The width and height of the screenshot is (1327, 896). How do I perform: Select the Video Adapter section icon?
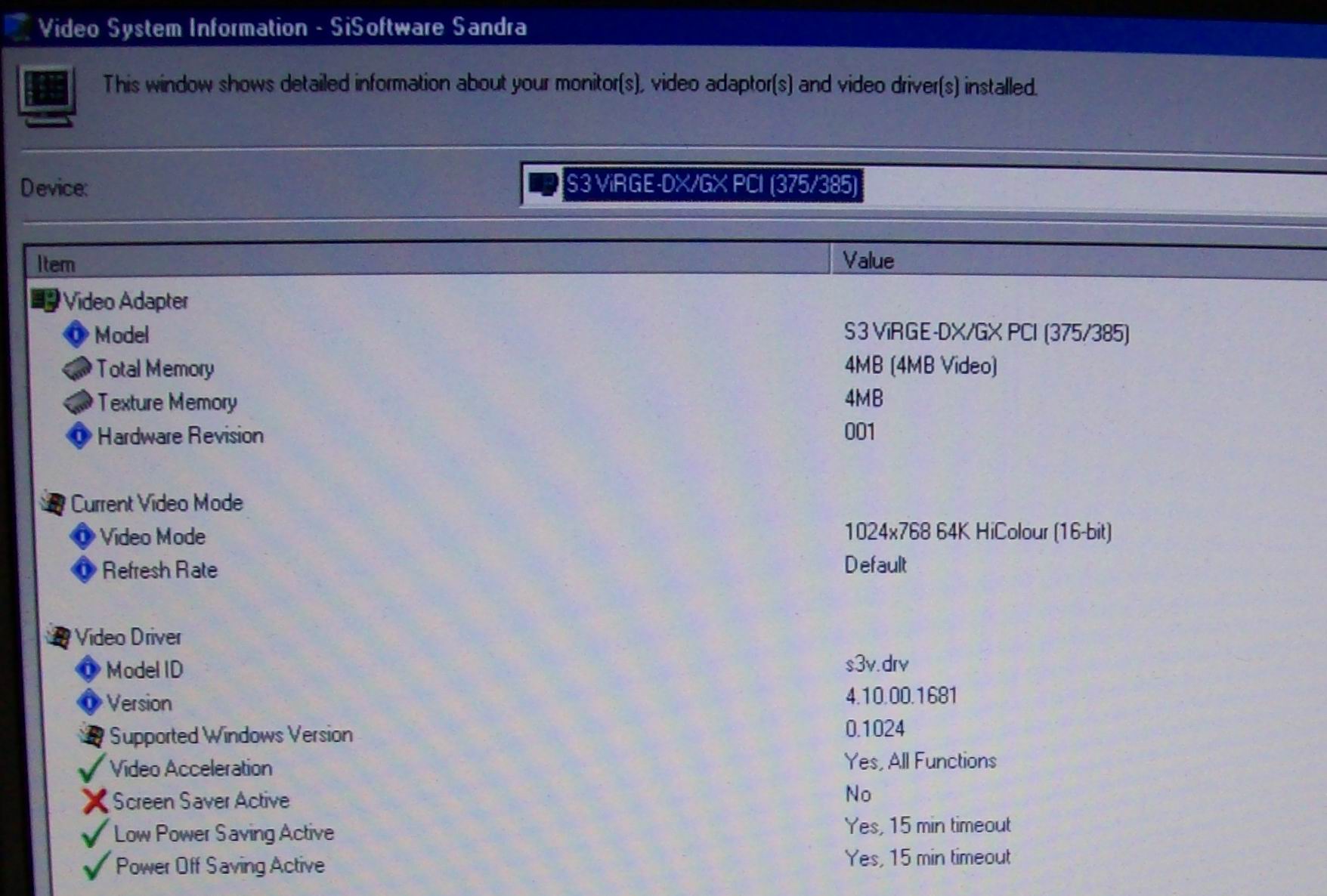coord(45,300)
